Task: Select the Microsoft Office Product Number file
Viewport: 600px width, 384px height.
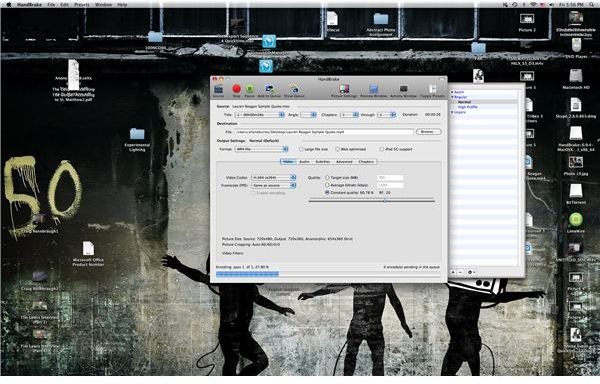Action: point(88,248)
